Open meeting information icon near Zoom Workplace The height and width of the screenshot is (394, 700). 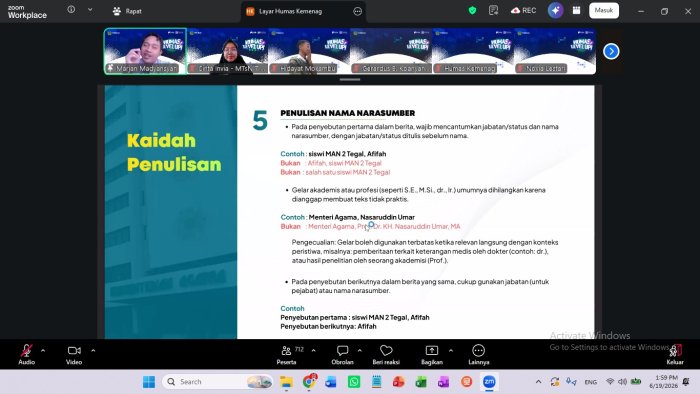[x=71, y=9]
